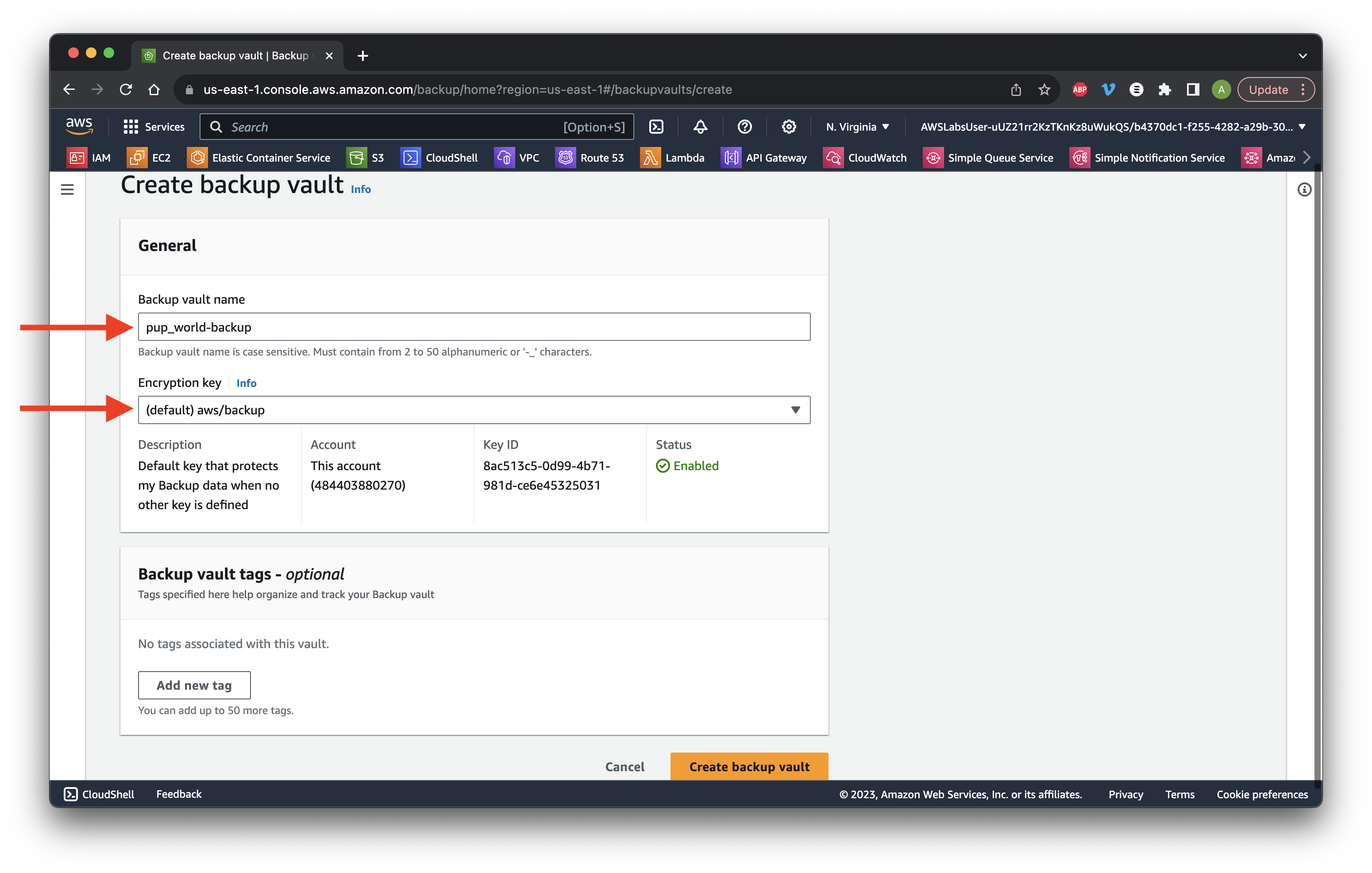Click the browser address bar URL
Image resolution: width=1372 pixels, height=873 pixels.
tap(467, 89)
